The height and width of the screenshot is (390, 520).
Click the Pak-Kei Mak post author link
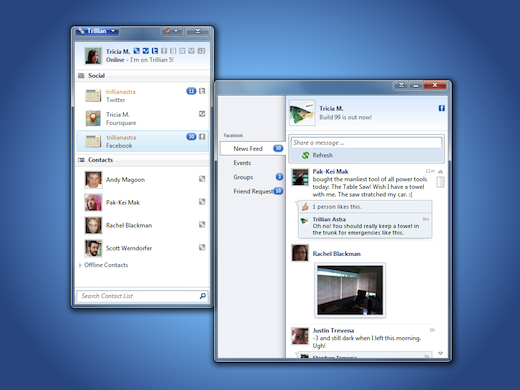coord(330,172)
